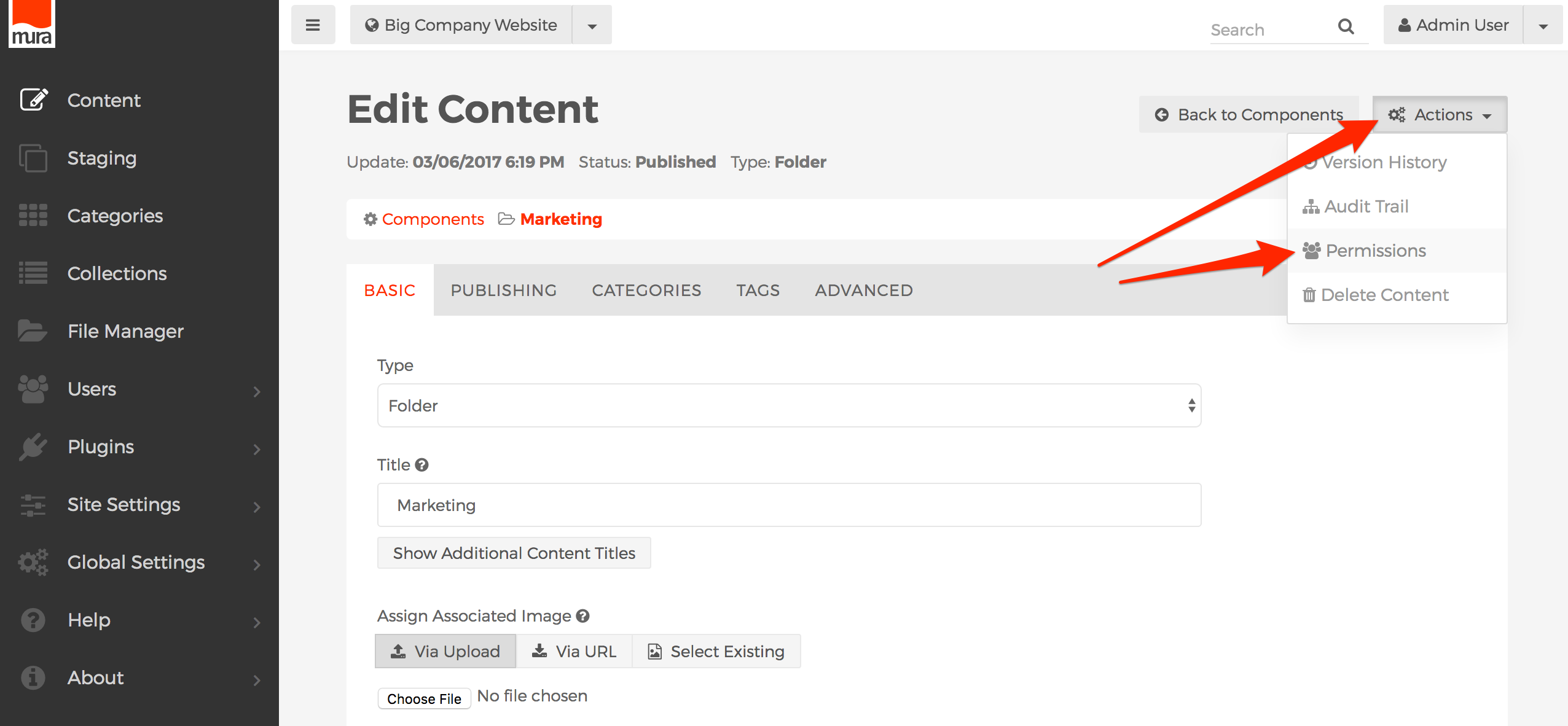
Task: Click the Mura logo icon
Action: pyautogui.click(x=31, y=23)
